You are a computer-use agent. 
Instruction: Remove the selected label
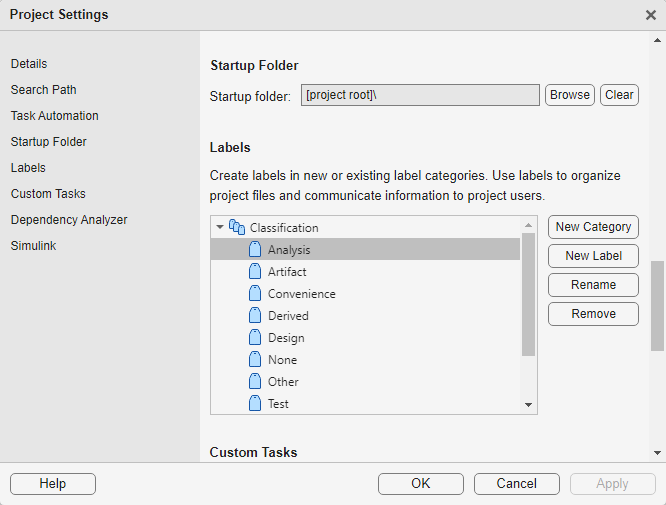[x=593, y=314]
